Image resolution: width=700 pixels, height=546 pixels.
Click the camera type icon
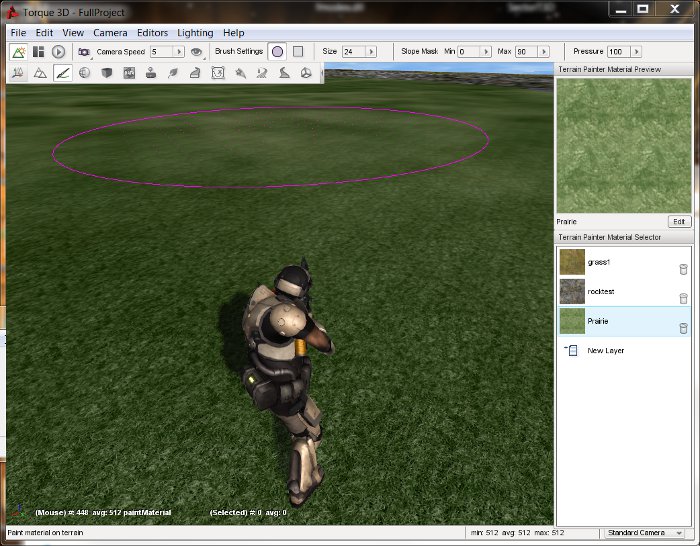click(x=84, y=51)
